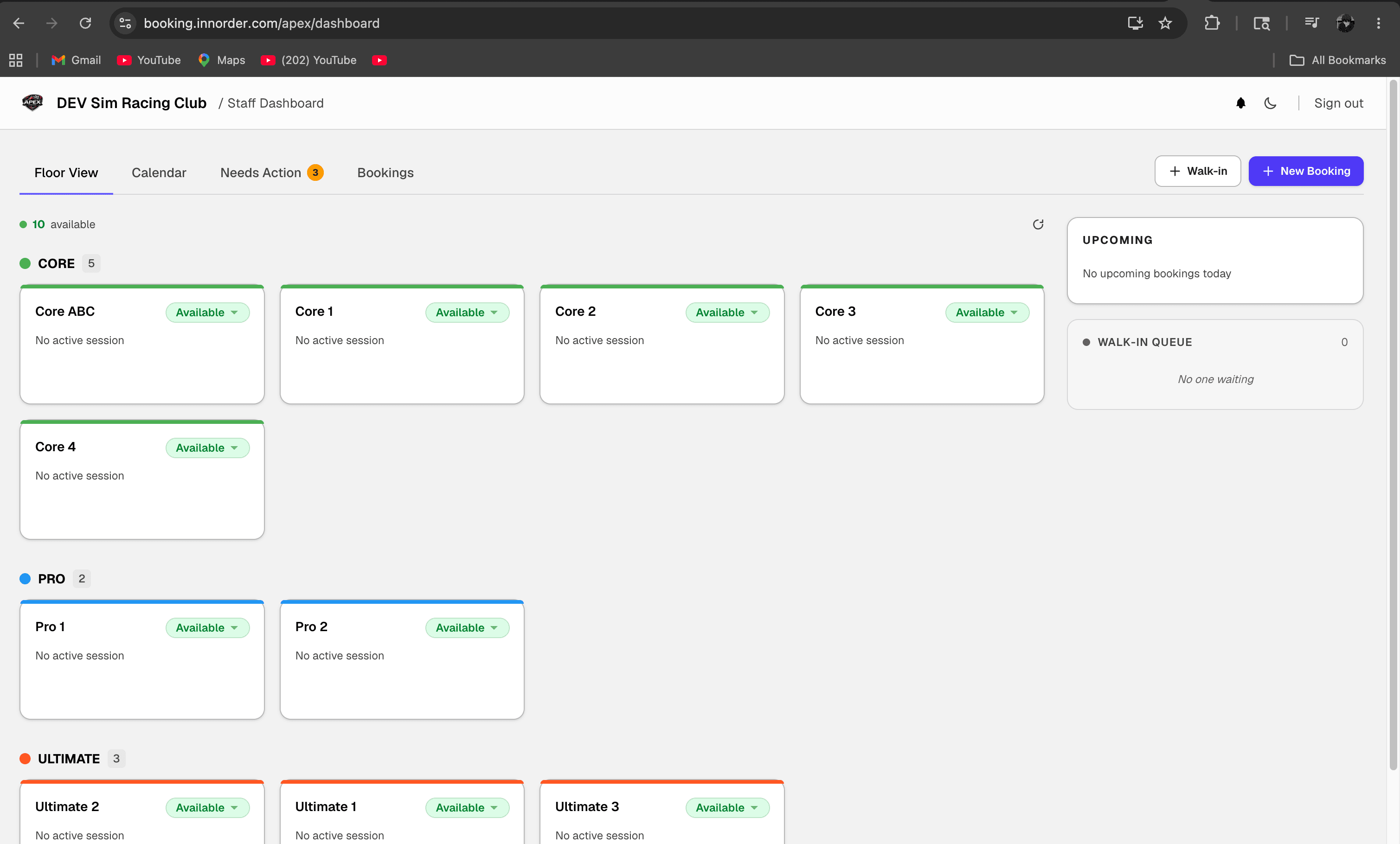Click the Pro 2 station card title
Viewport: 1400px width, 844px height.
[311, 627]
